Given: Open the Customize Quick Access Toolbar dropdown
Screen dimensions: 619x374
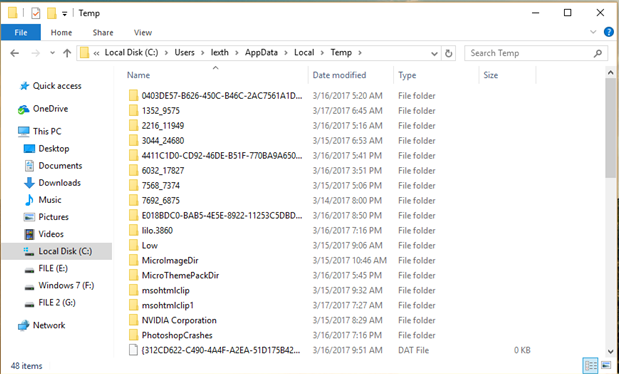Looking at the screenshot, I should tap(64, 13).
